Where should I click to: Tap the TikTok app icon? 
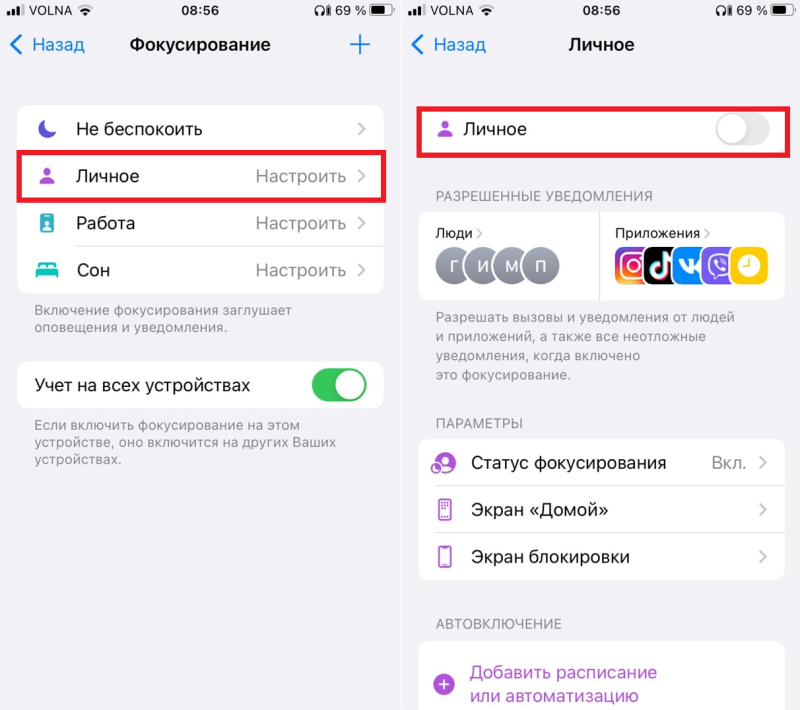click(659, 265)
